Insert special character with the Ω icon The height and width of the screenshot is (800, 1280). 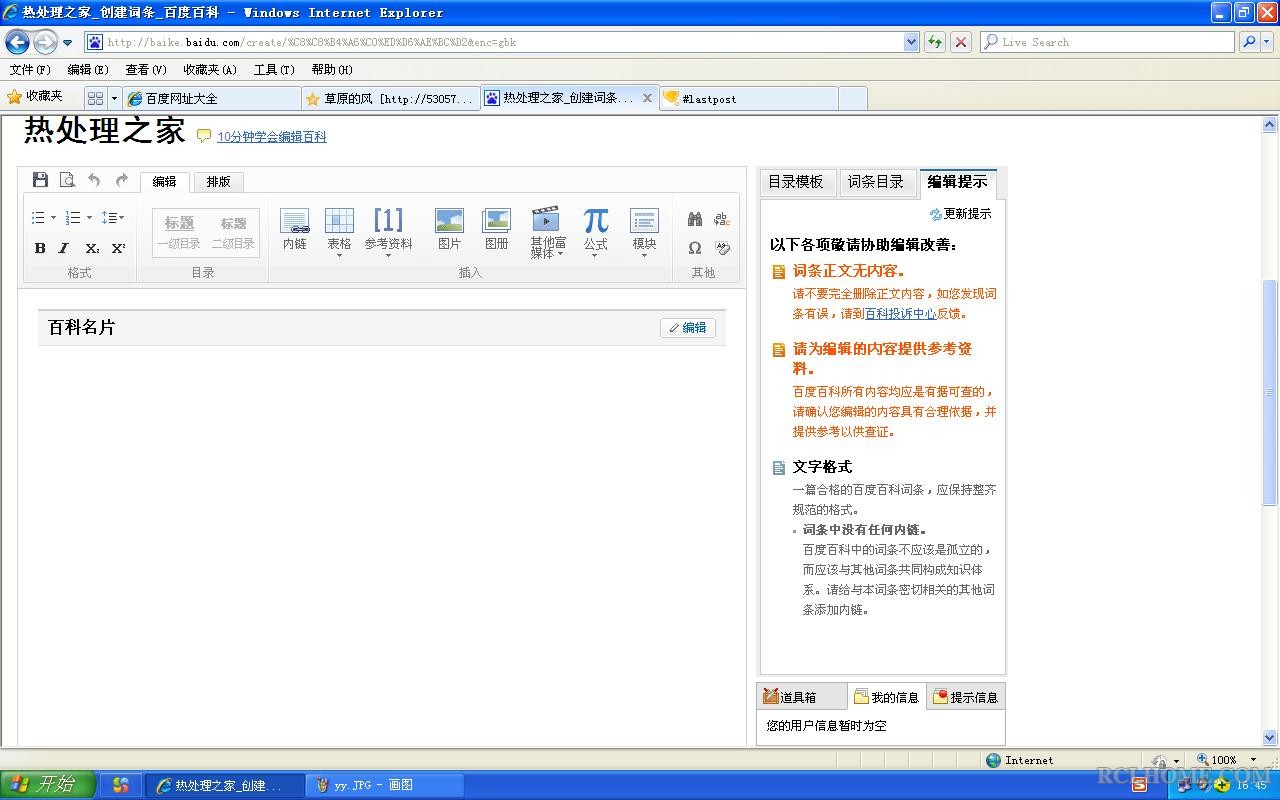[695, 248]
